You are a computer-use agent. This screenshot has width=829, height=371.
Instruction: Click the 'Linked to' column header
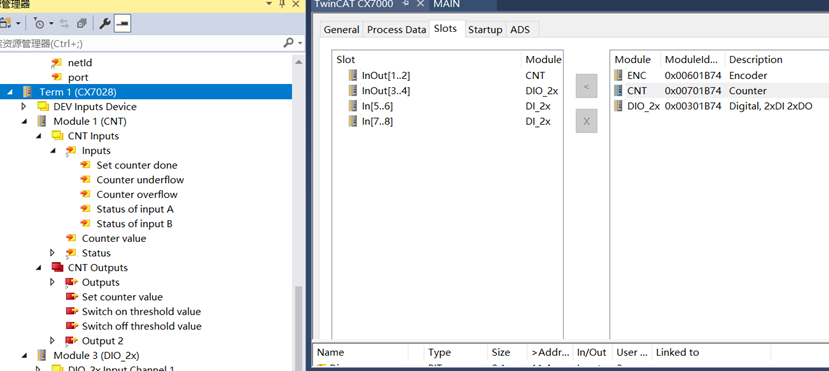pos(711,353)
